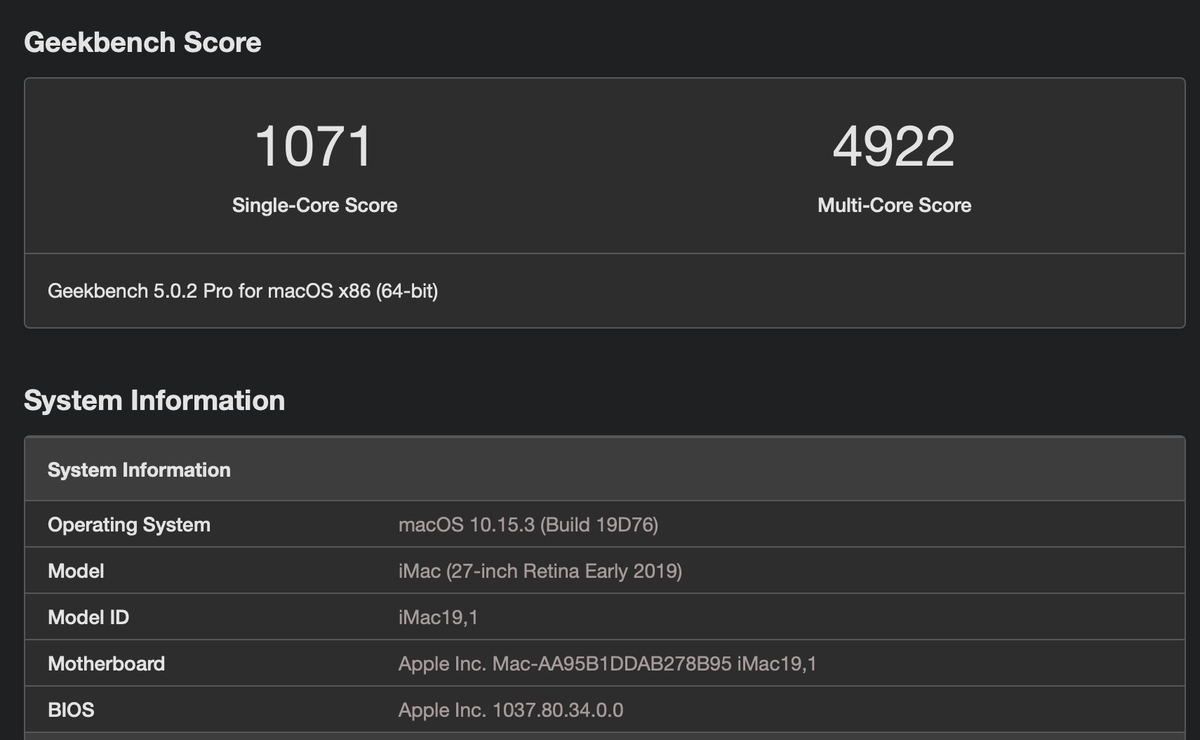Click the Single-Core Score label
Screen dimensions: 1200x740
point(314,205)
